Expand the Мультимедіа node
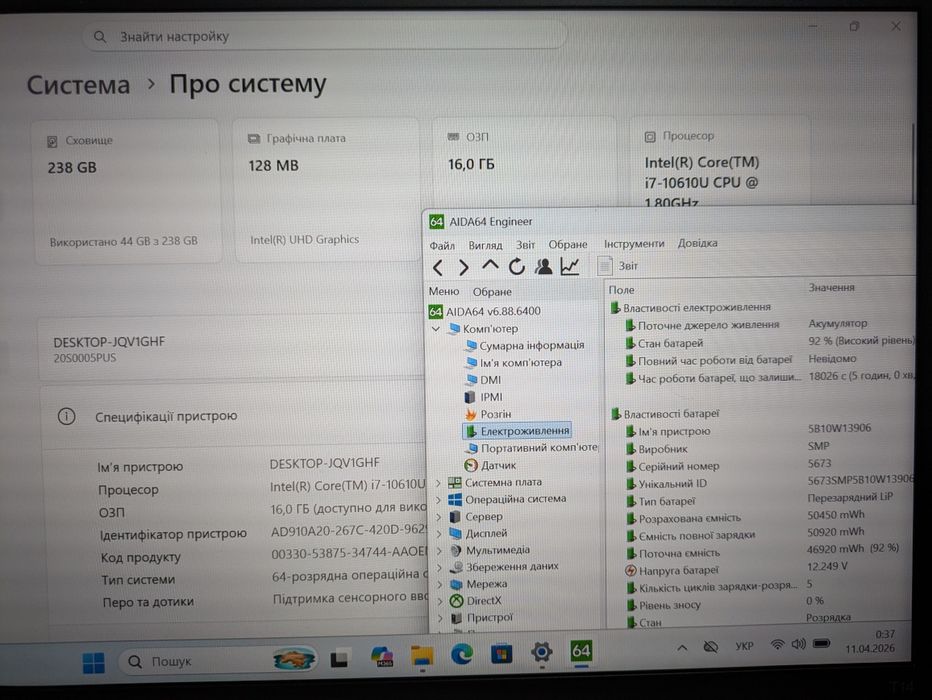 point(439,551)
